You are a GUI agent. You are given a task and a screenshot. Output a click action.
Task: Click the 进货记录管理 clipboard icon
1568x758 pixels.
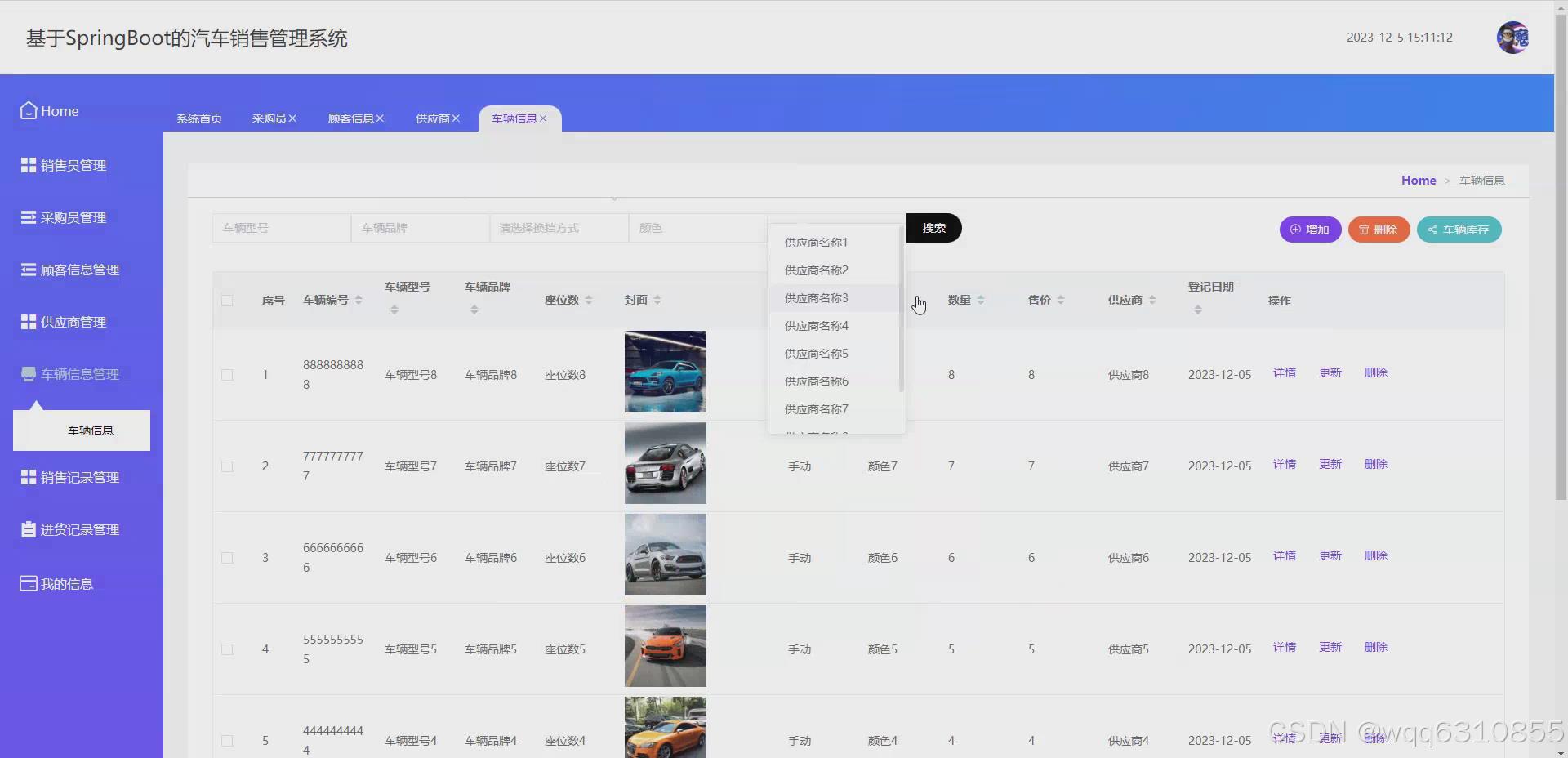29,529
